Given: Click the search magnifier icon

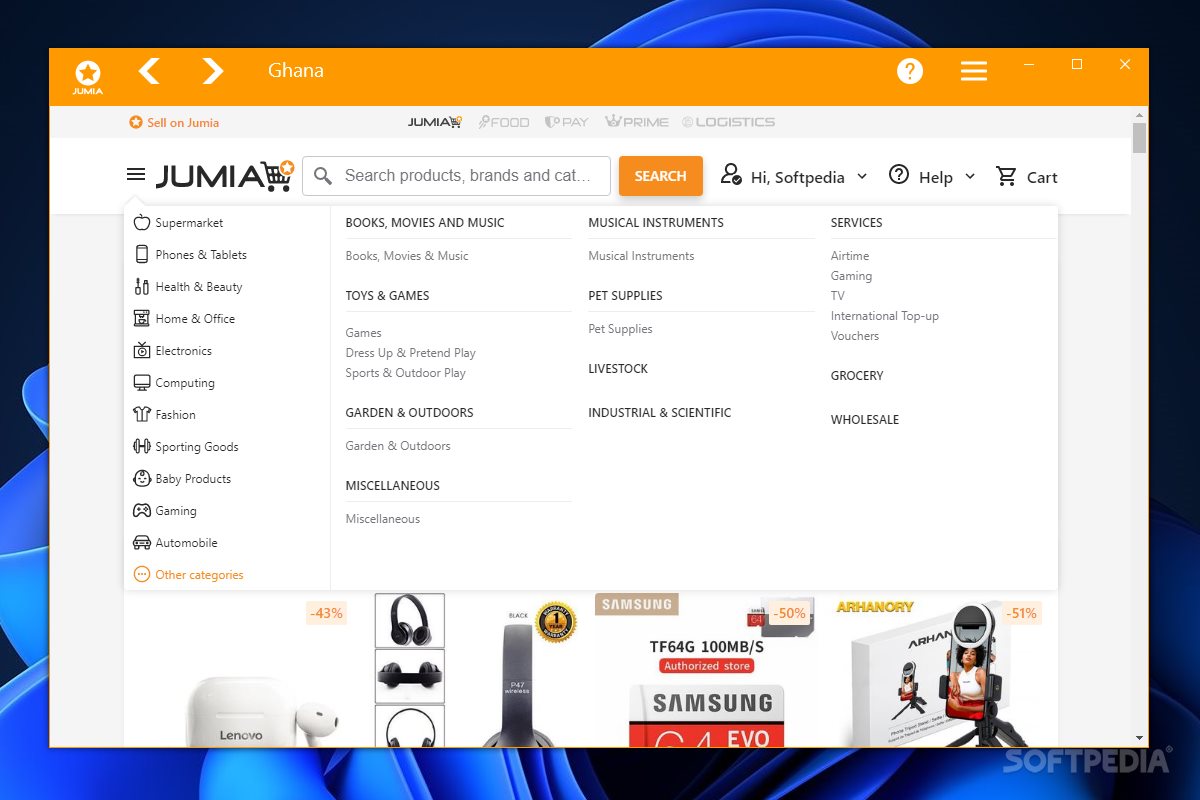Looking at the screenshot, I should click(322, 176).
